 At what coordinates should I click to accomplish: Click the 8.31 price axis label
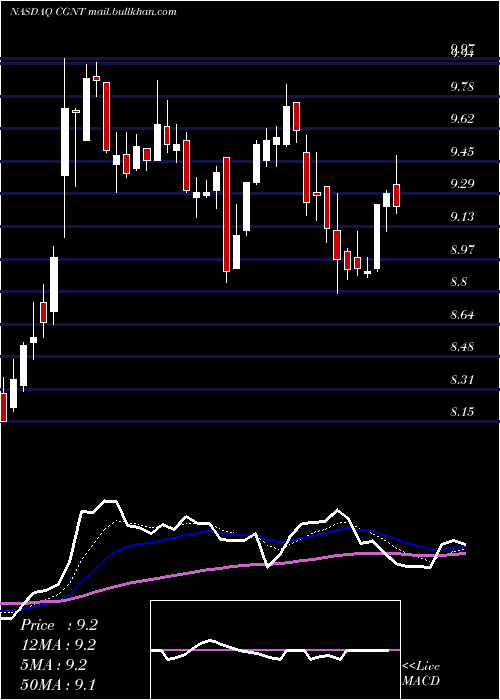(x=462, y=379)
